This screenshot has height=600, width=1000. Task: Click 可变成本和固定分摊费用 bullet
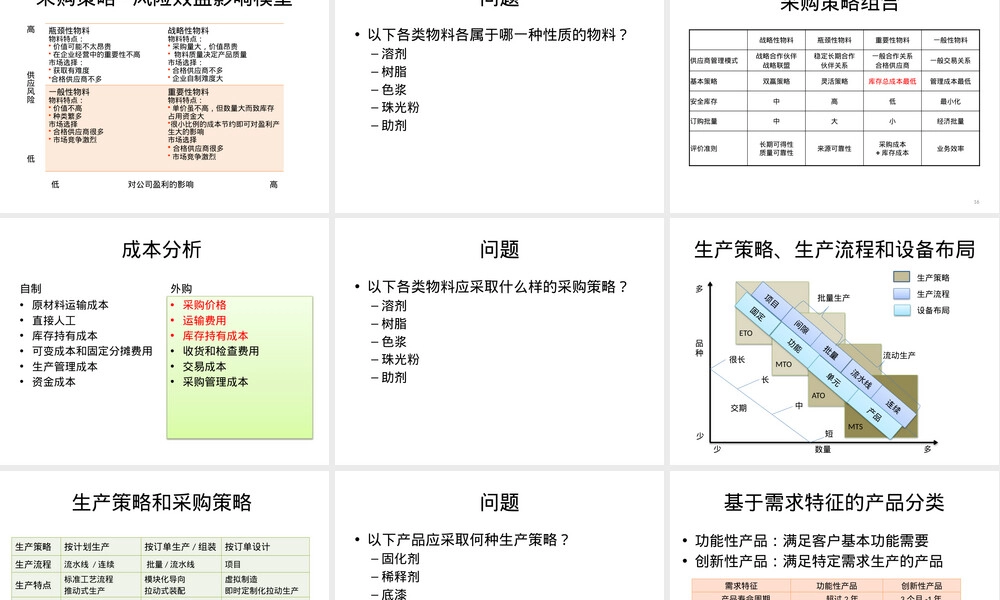click(92, 351)
